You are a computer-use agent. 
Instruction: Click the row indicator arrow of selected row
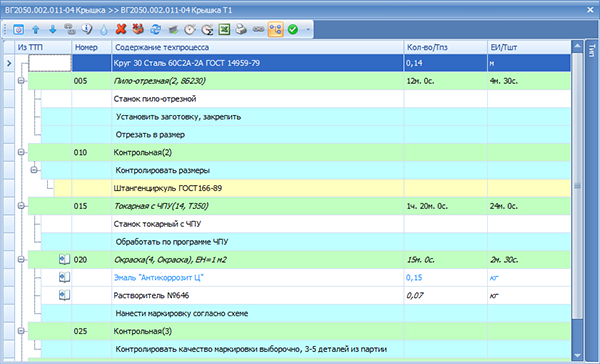pos(9,63)
